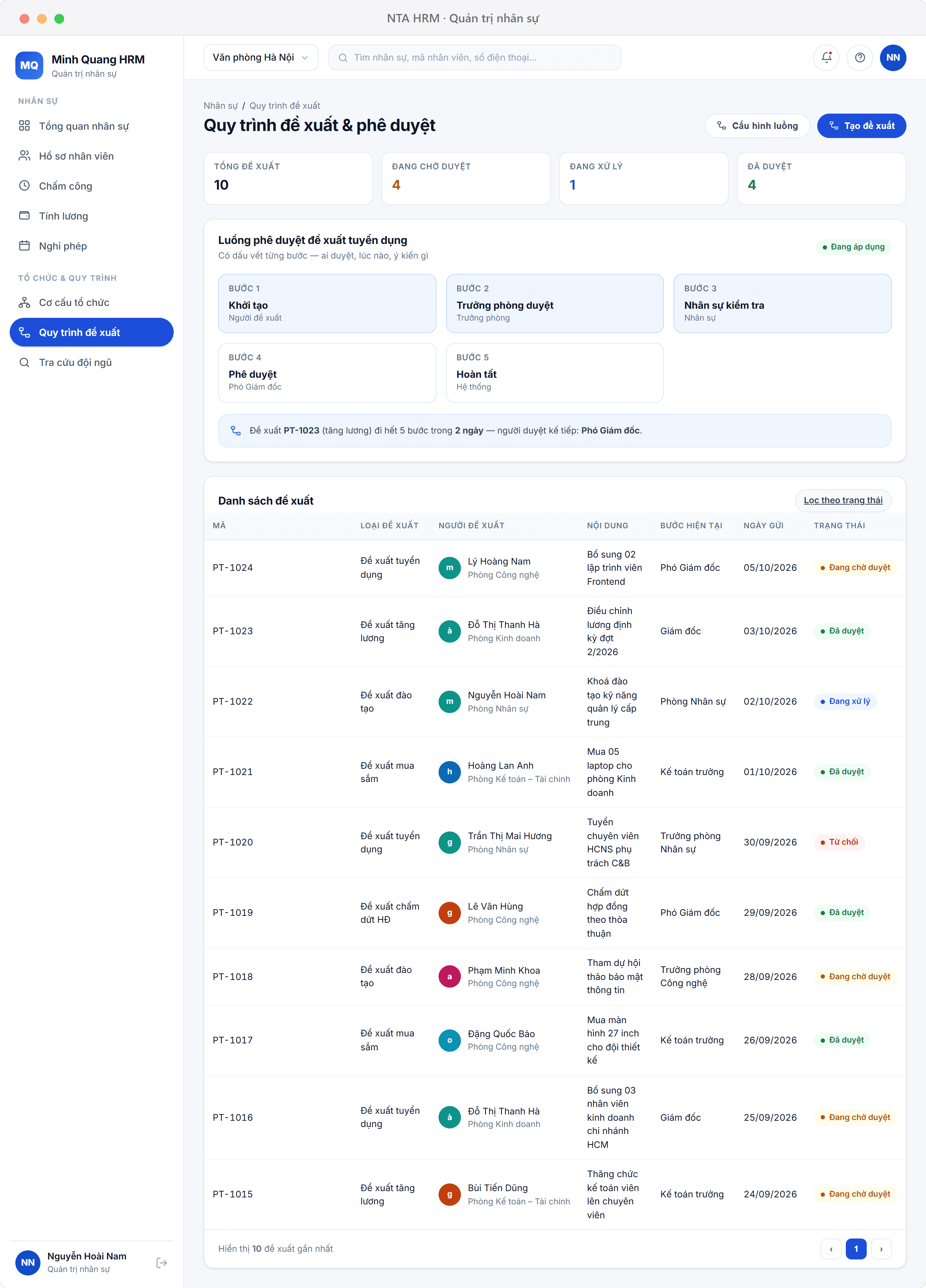
Task: Click the Mã column header
Action: 219,525
